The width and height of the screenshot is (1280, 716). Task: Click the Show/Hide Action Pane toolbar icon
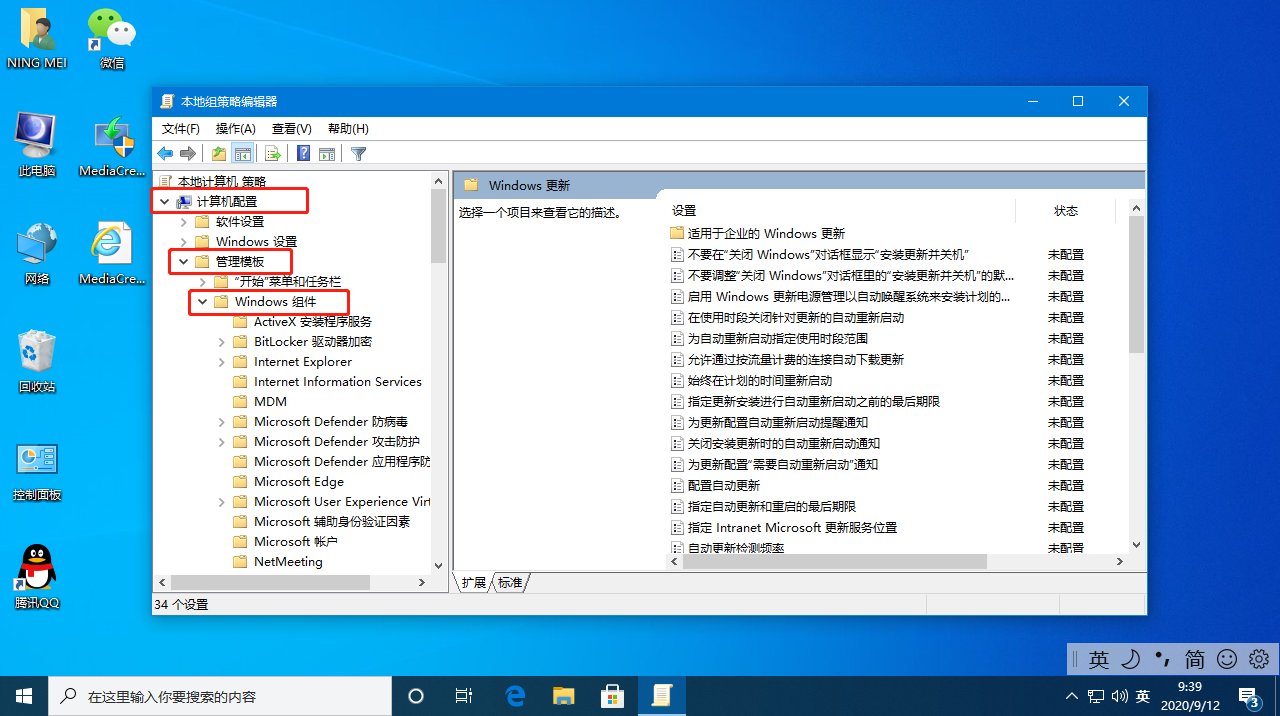coord(327,153)
